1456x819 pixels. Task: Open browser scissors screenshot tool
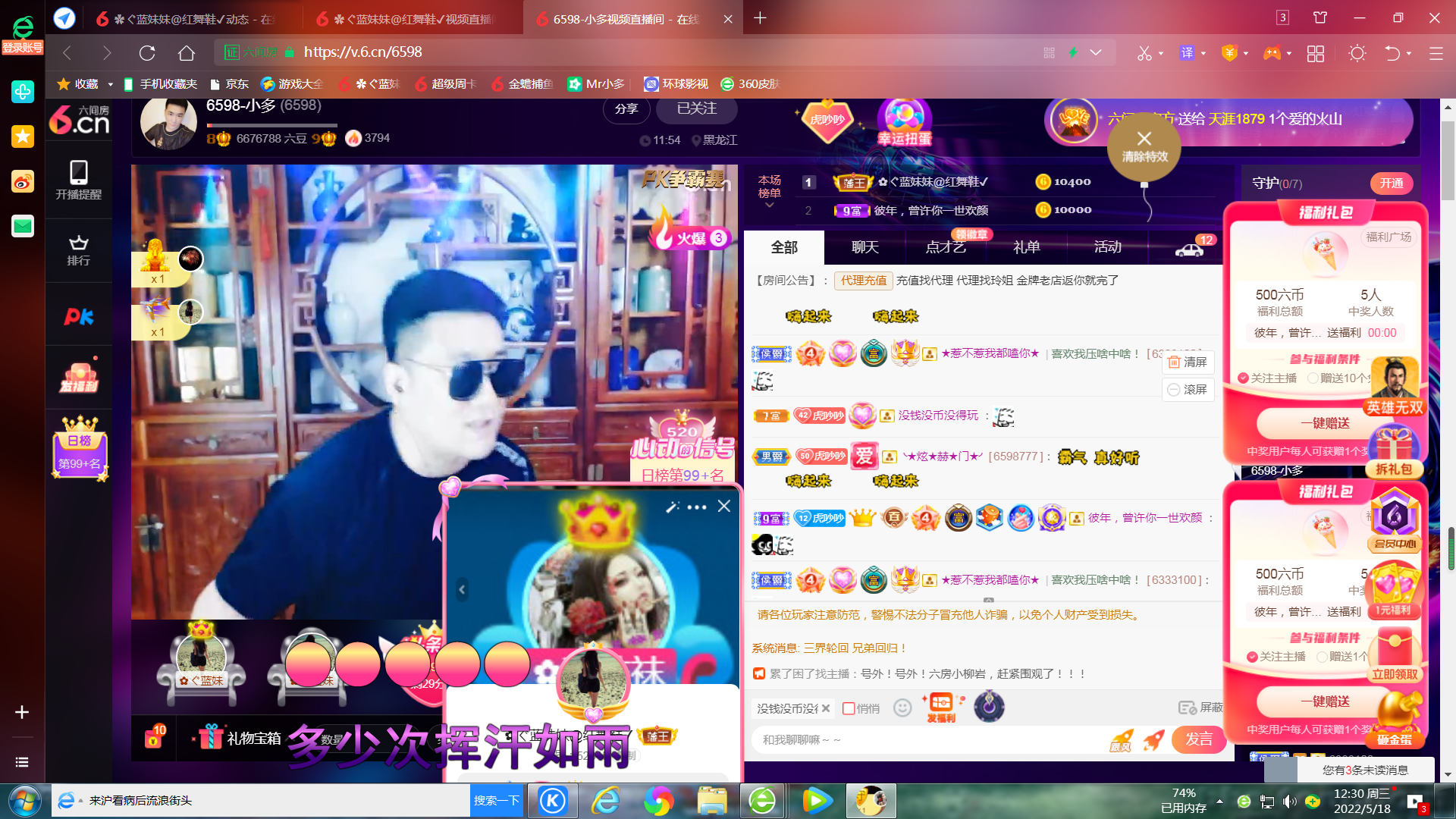pyautogui.click(x=1144, y=53)
